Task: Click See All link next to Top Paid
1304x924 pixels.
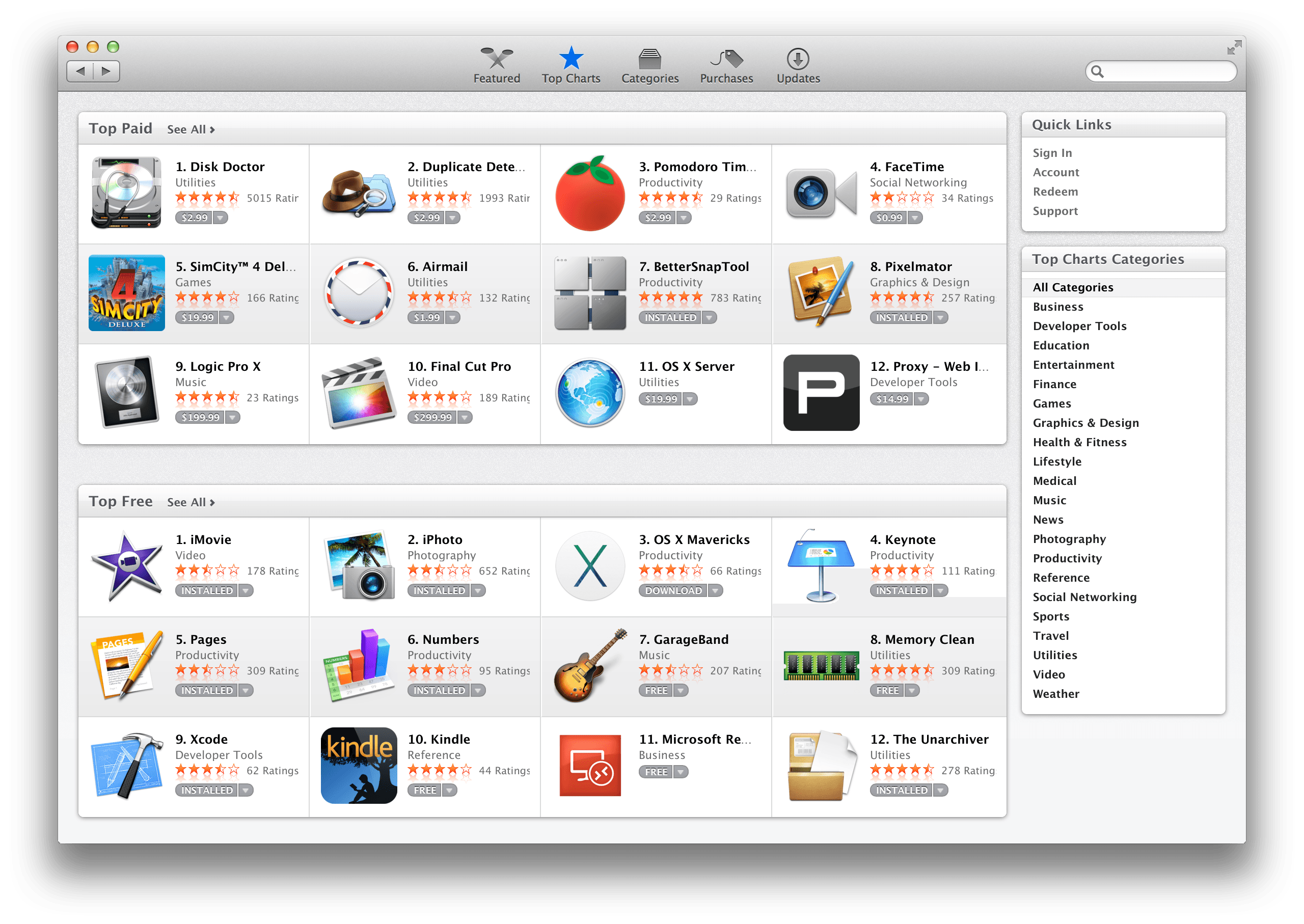Action: (x=191, y=130)
